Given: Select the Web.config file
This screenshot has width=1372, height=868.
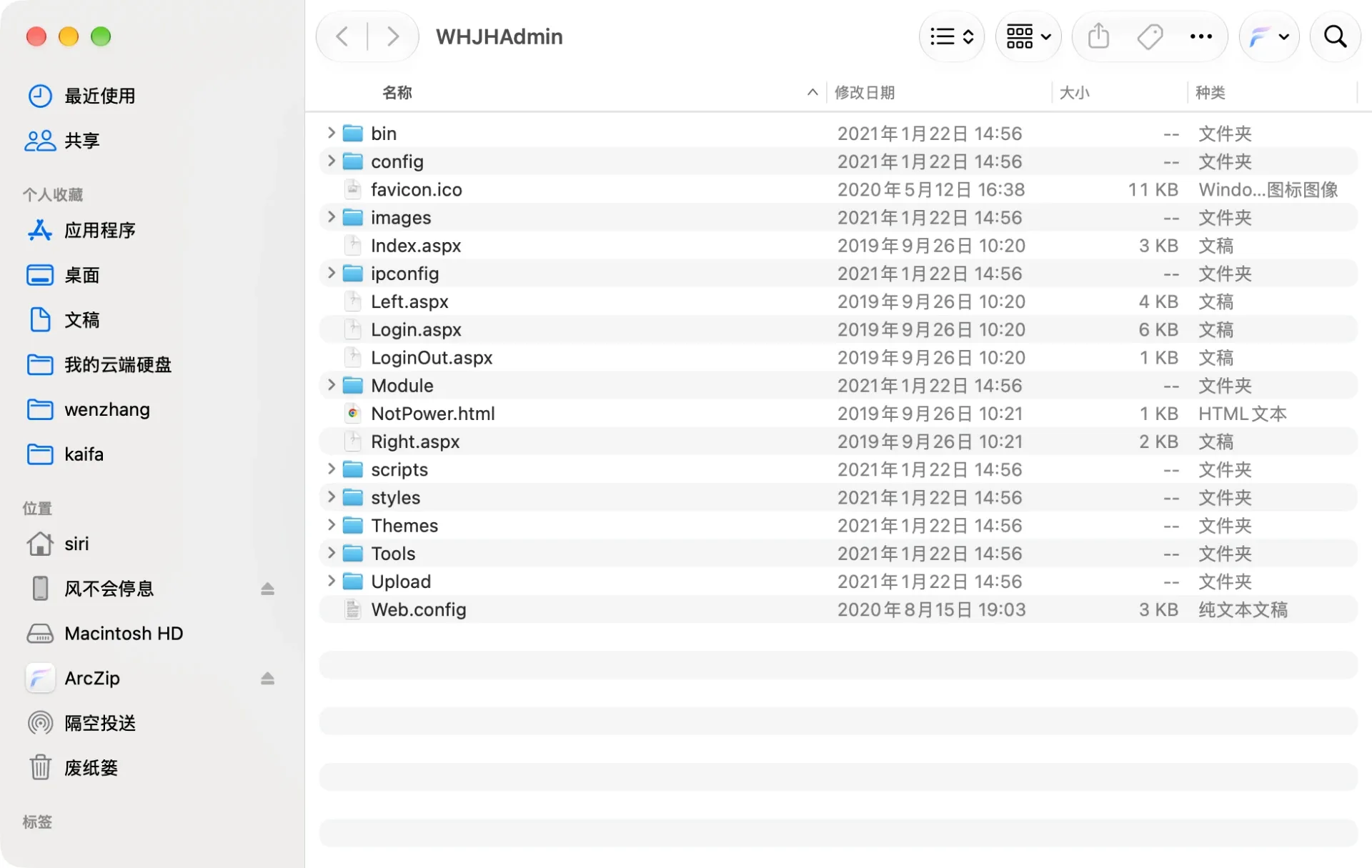Looking at the screenshot, I should point(838,609).
